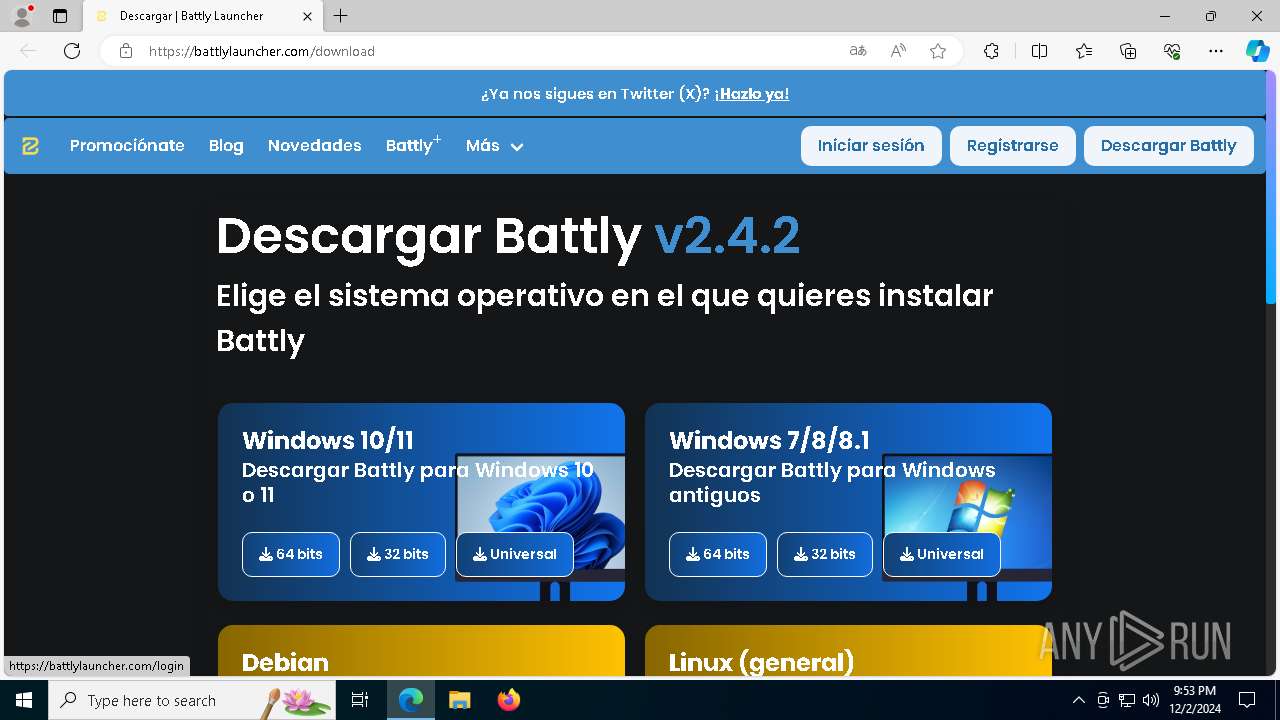Open Battly+ in navbar

(413, 146)
